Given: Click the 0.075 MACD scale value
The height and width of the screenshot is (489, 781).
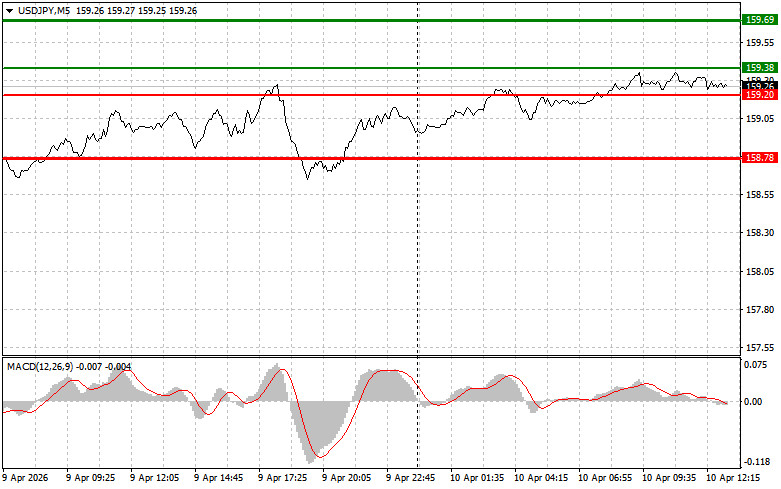Looking at the screenshot, I should coord(757,365).
